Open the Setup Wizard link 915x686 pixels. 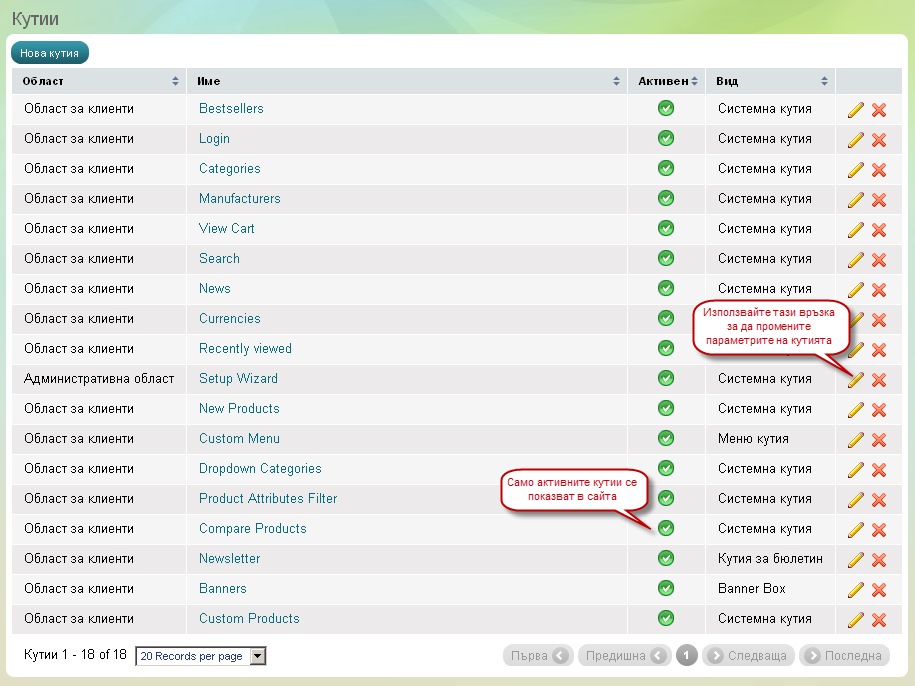(x=238, y=379)
